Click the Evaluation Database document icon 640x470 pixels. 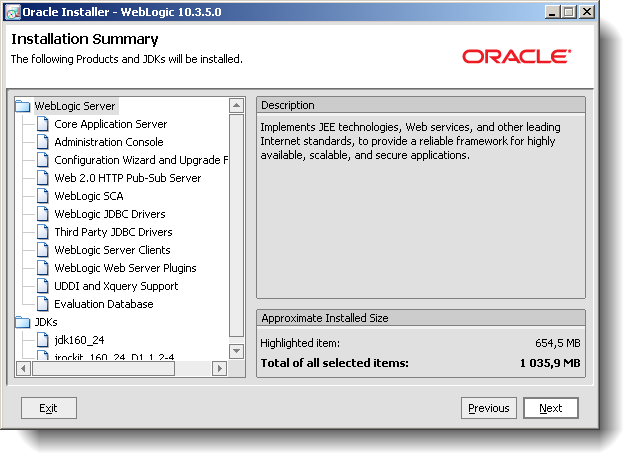(42, 304)
